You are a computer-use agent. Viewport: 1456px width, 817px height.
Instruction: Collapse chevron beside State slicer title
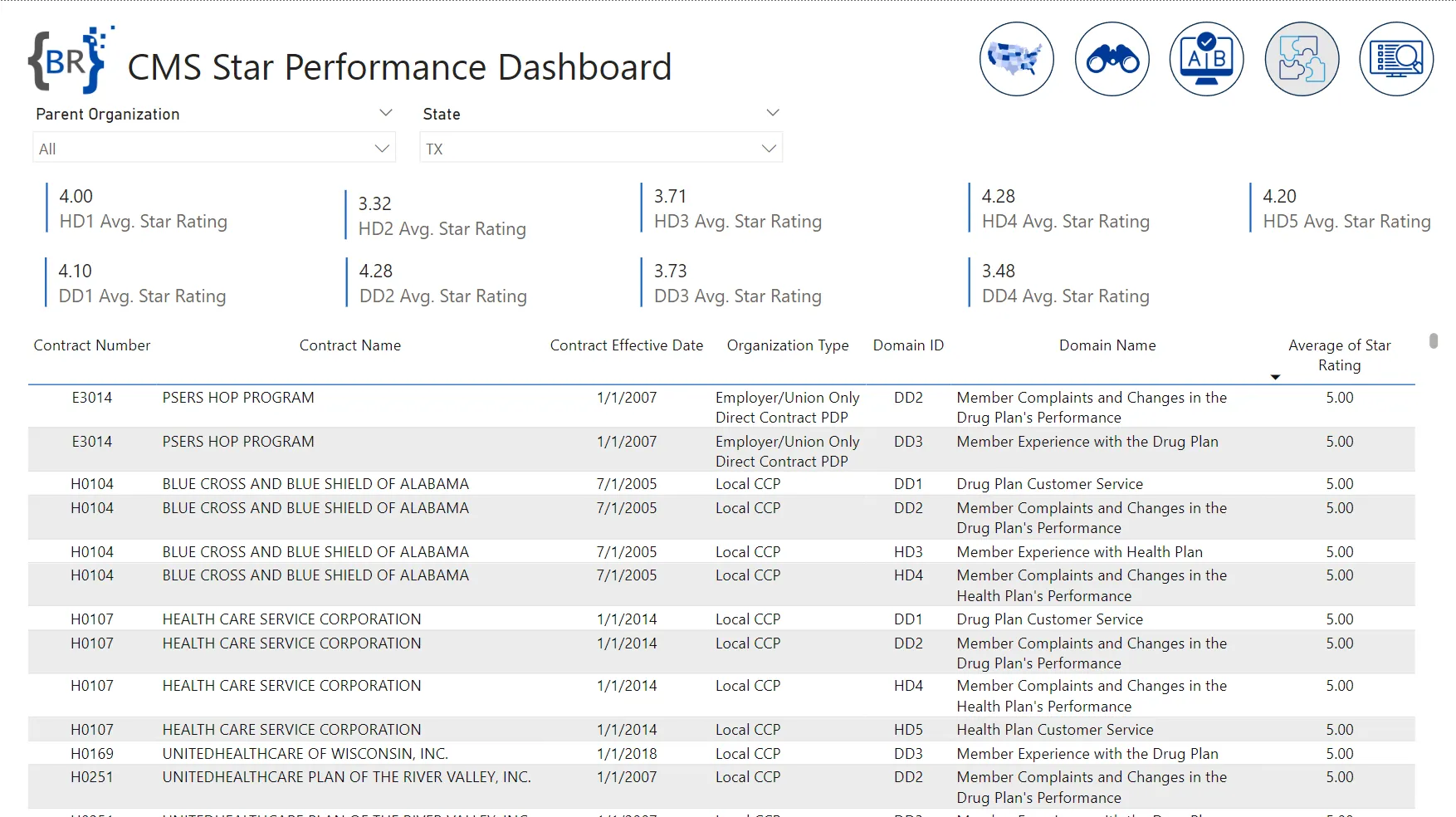[x=772, y=113]
